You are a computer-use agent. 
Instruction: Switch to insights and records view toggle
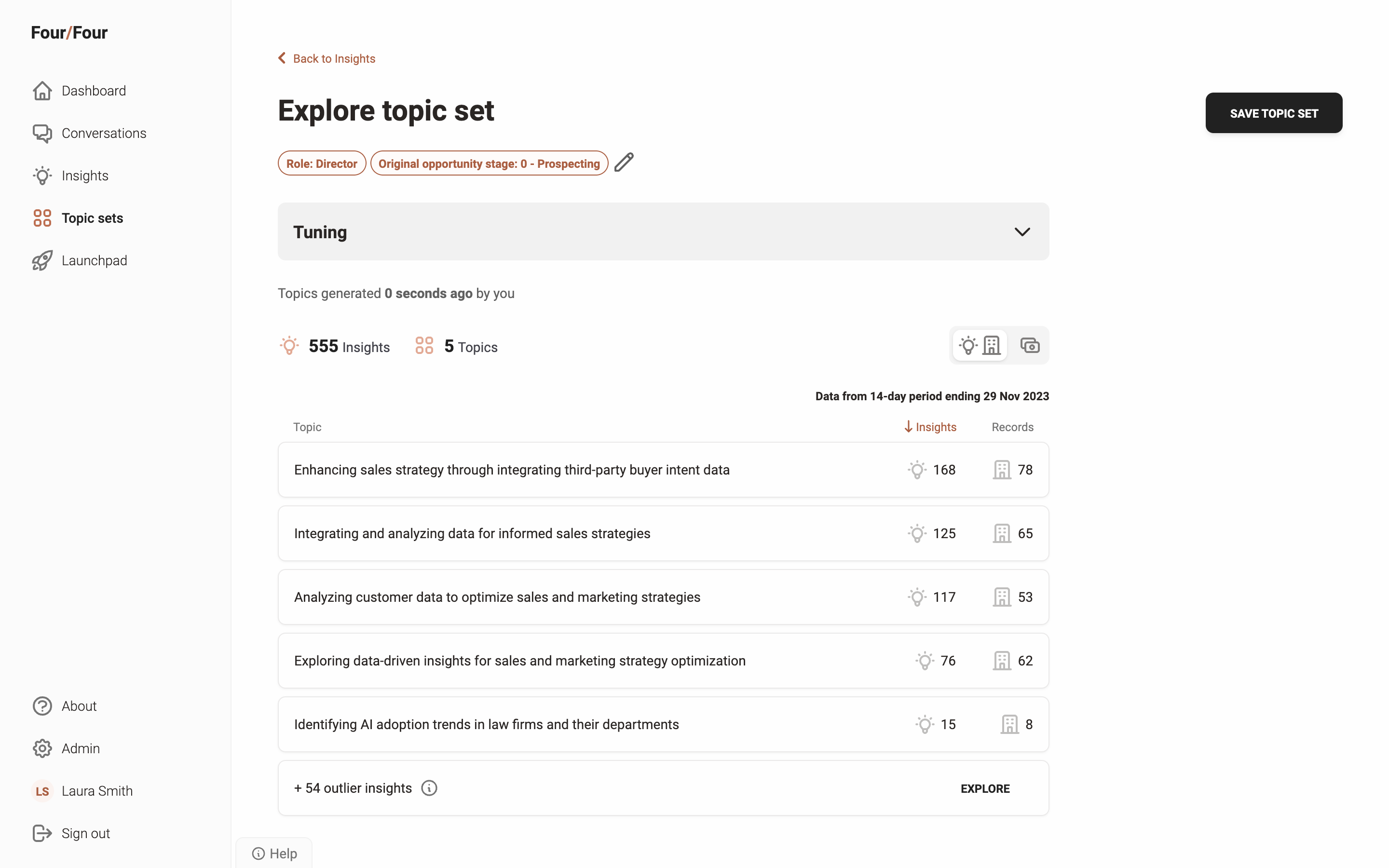click(980, 346)
